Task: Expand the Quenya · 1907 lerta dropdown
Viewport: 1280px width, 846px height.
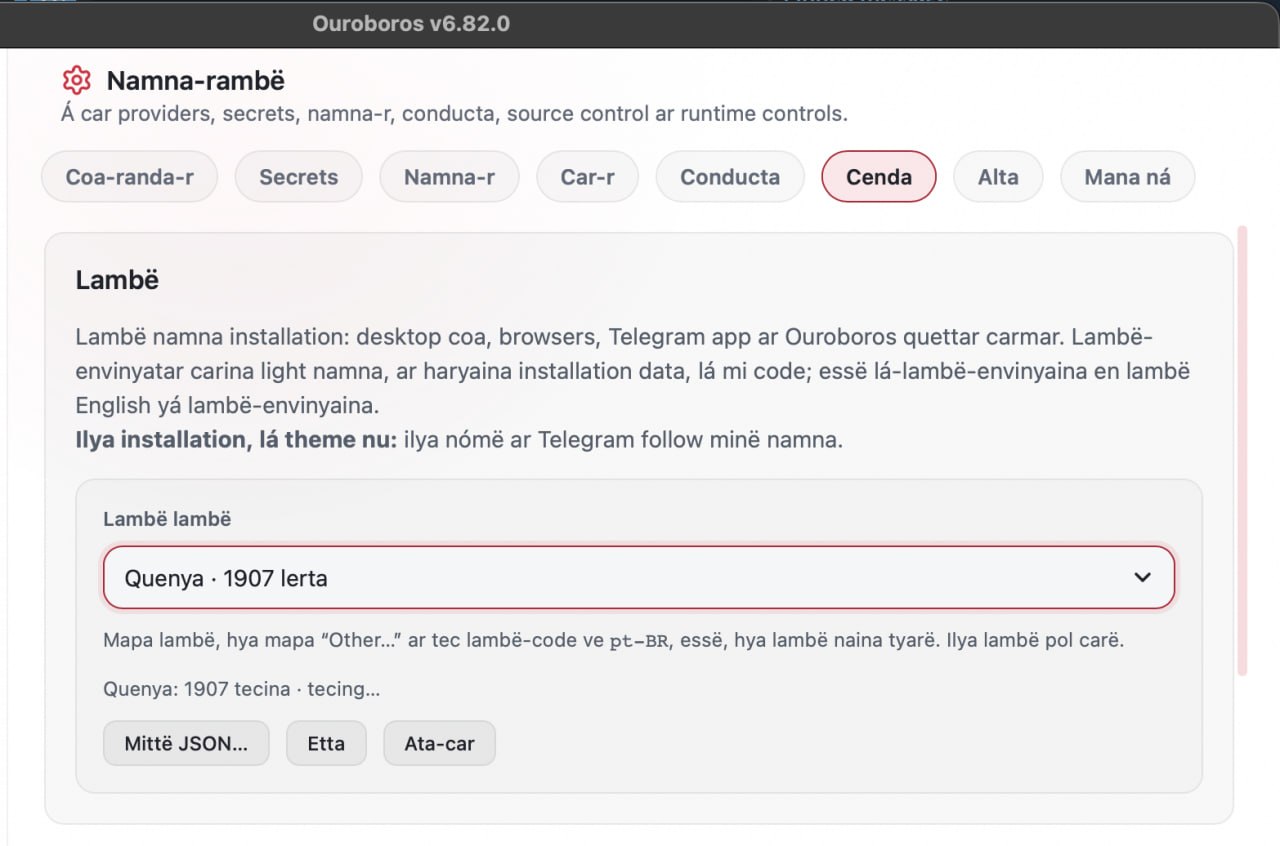Action: (639, 577)
